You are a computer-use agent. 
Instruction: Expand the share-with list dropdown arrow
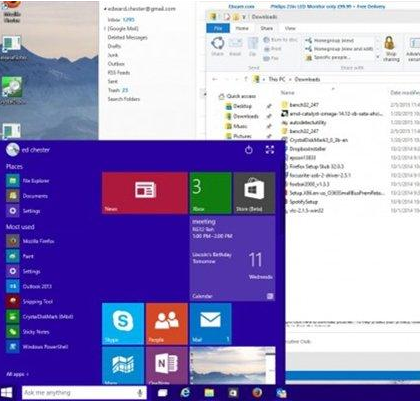pyautogui.click(x=378, y=57)
